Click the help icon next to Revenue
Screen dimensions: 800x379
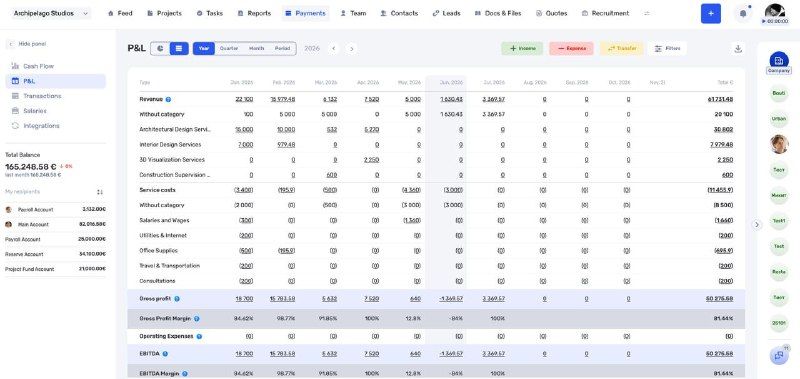pos(168,99)
